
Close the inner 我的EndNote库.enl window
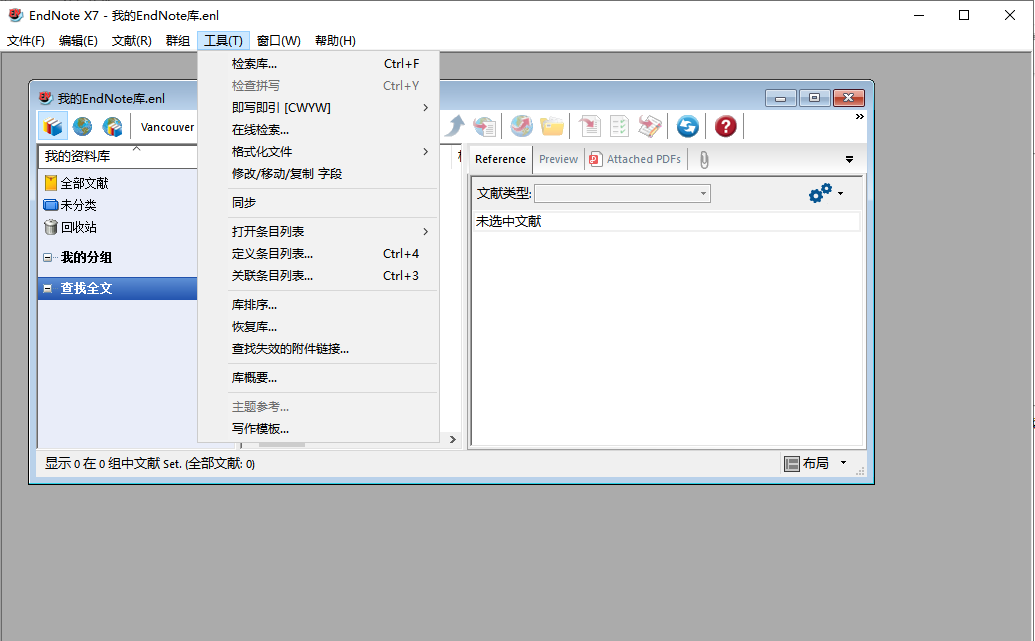point(849,98)
